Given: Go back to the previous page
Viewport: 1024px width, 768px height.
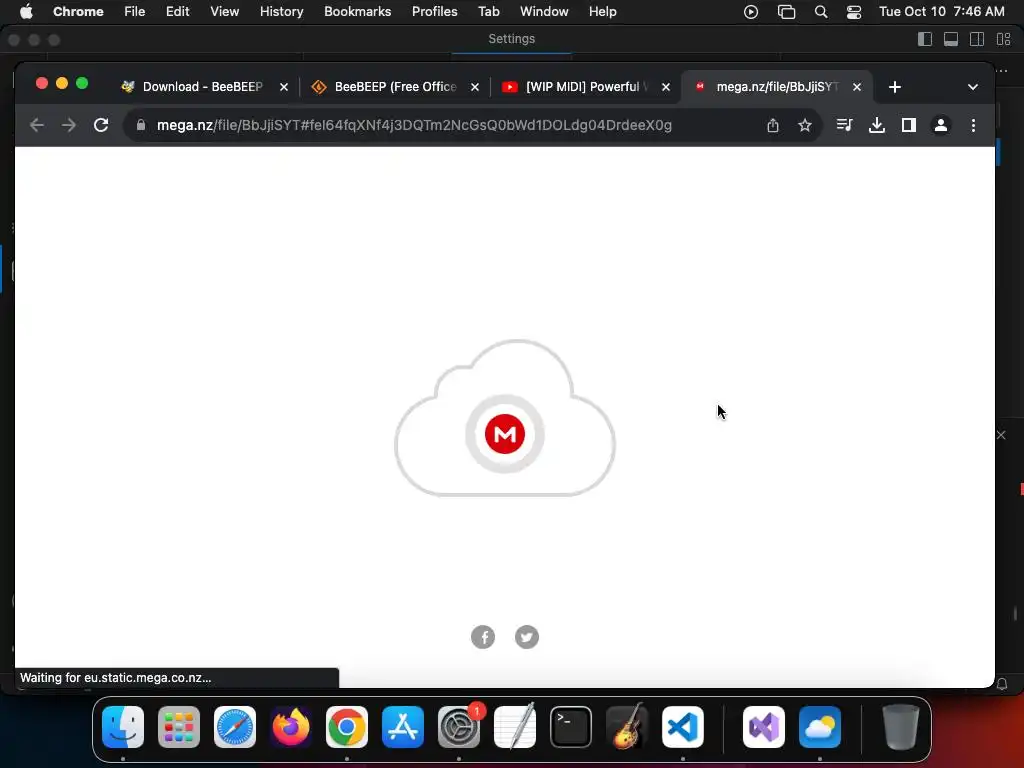Looking at the screenshot, I should [x=37, y=125].
